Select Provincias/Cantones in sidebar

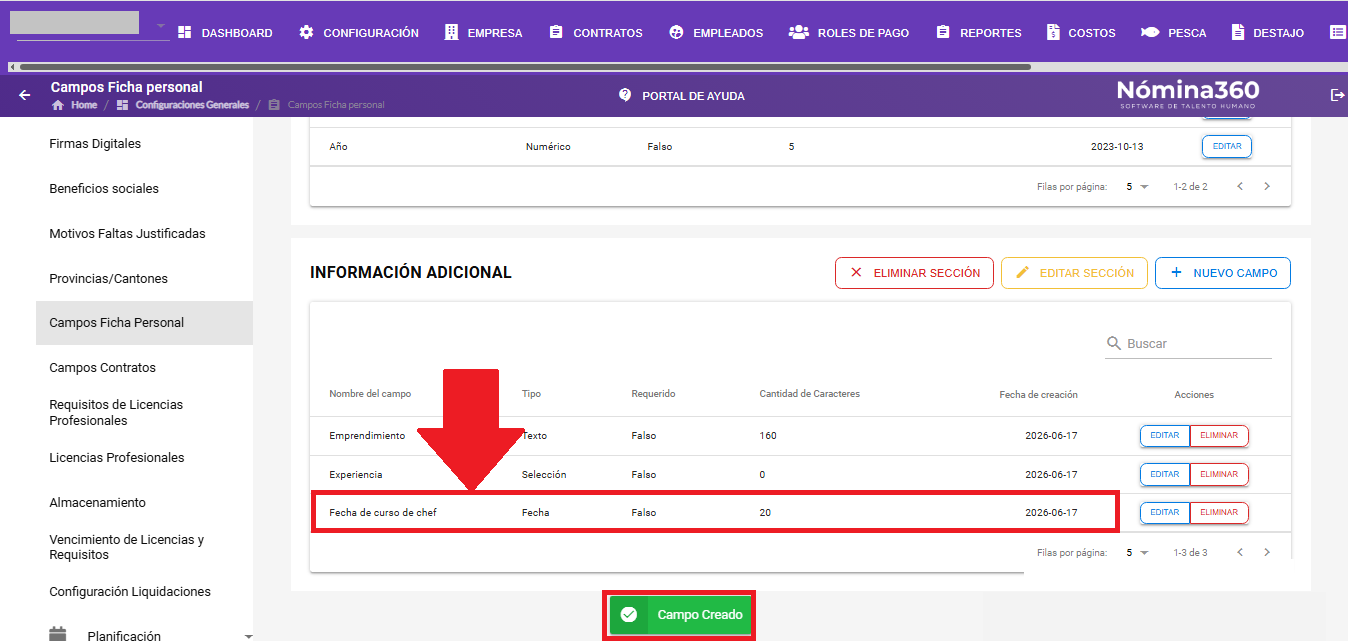point(108,279)
